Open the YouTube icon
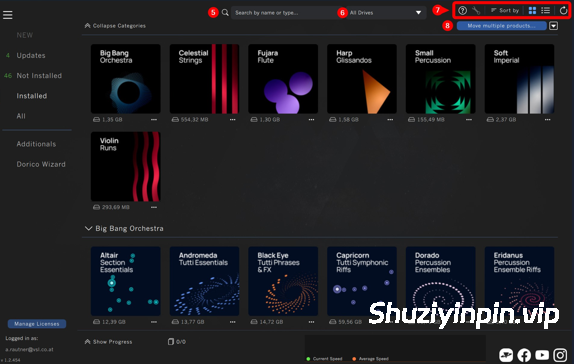Screen dimensions: 574x364 (x=542, y=355)
